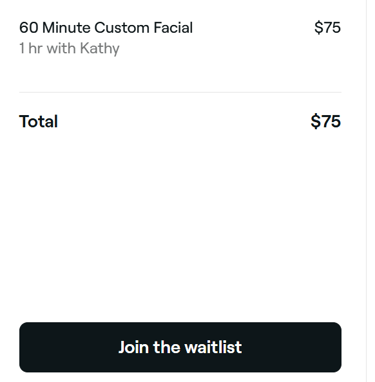The image size is (375, 382).
Task: Click the 1 hr duration text
Action: point(31,49)
